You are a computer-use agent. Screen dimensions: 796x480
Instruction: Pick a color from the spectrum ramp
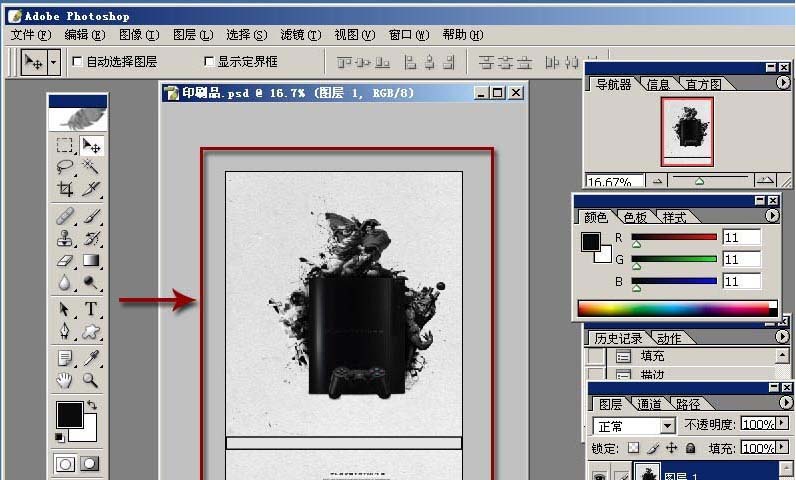tap(677, 308)
